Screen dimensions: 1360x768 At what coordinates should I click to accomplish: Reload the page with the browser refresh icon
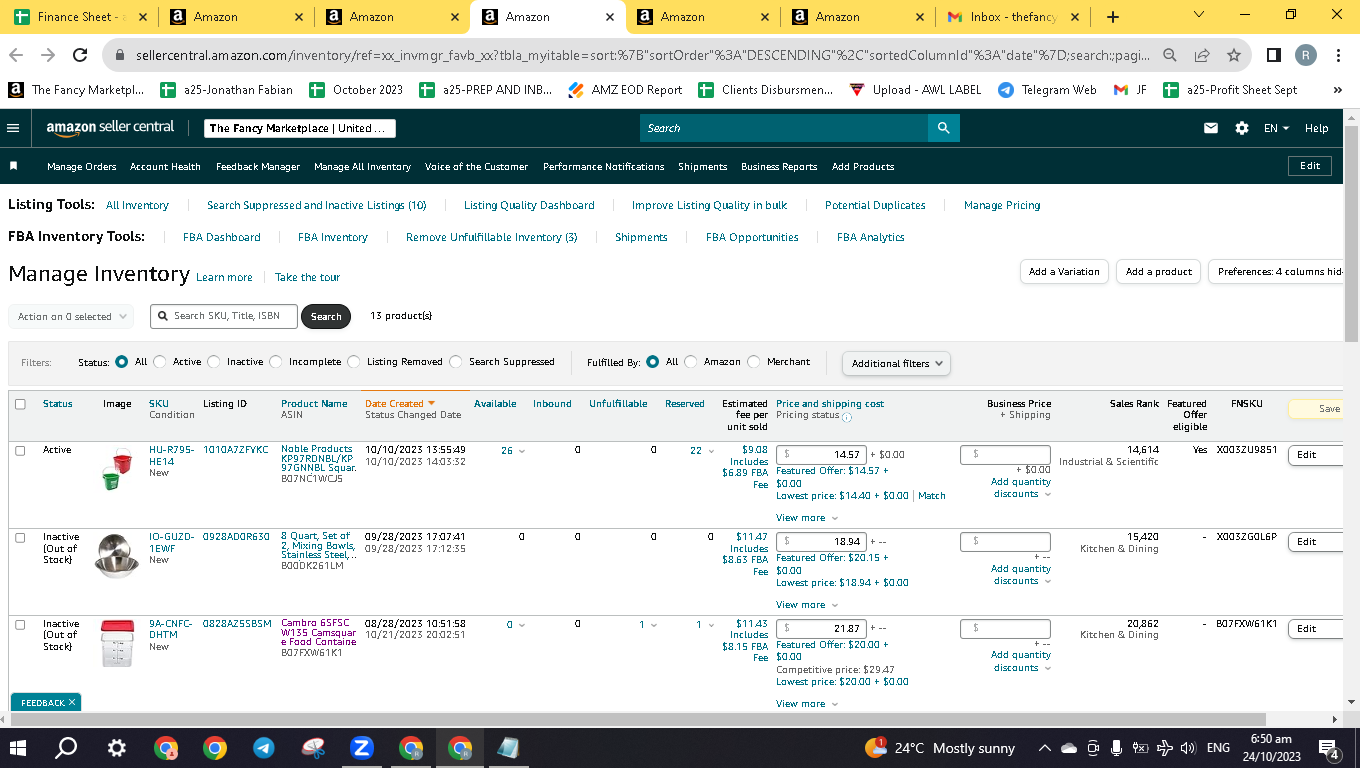tap(81, 55)
